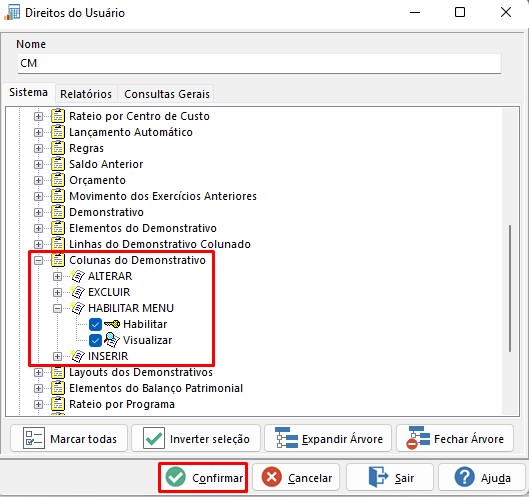Select the Habilitar text label

pyautogui.click(x=145, y=324)
